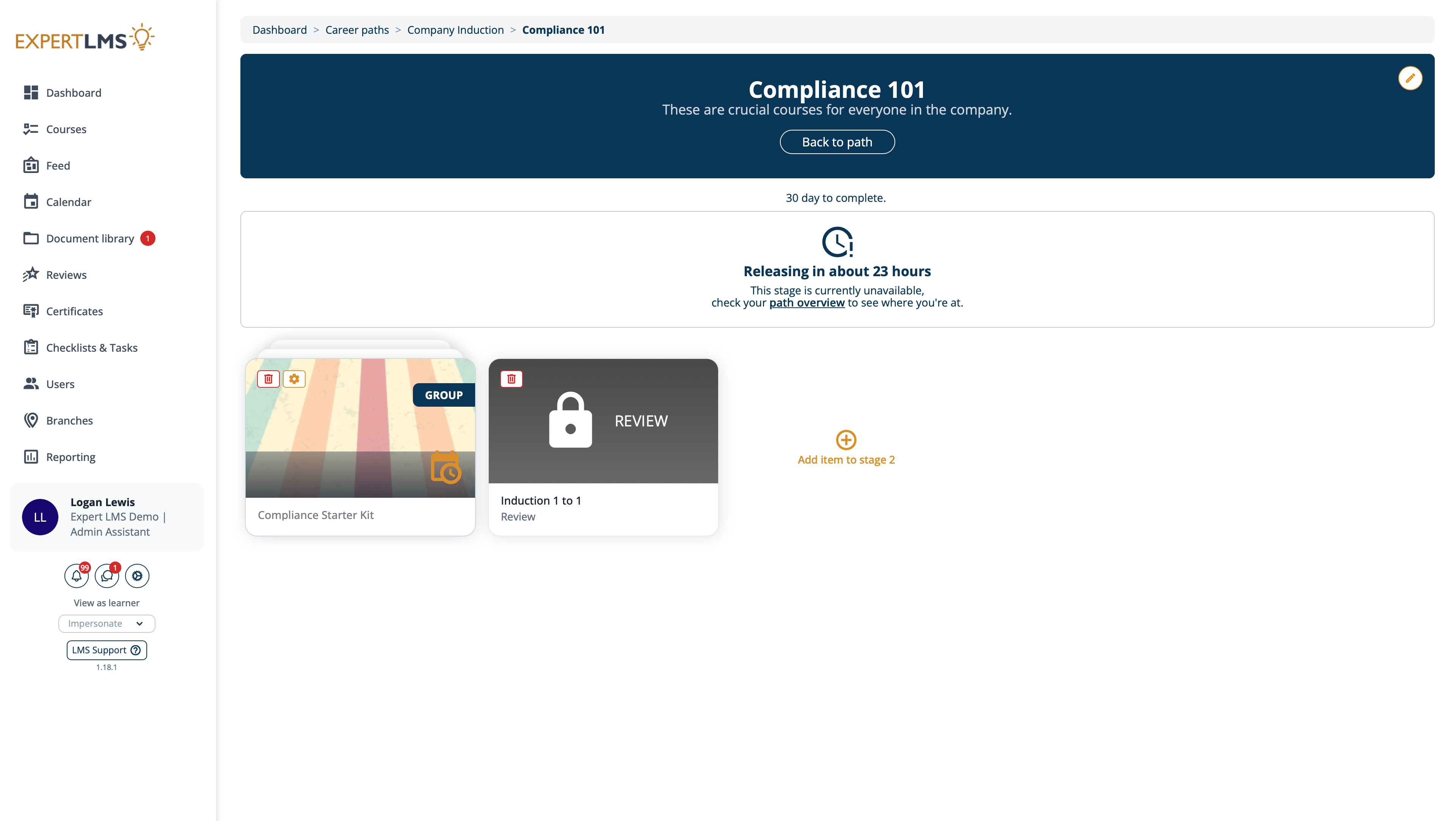Open settings gear on Compliance Starter Kit
The width and height of the screenshot is (1456, 821).
[x=294, y=379]
